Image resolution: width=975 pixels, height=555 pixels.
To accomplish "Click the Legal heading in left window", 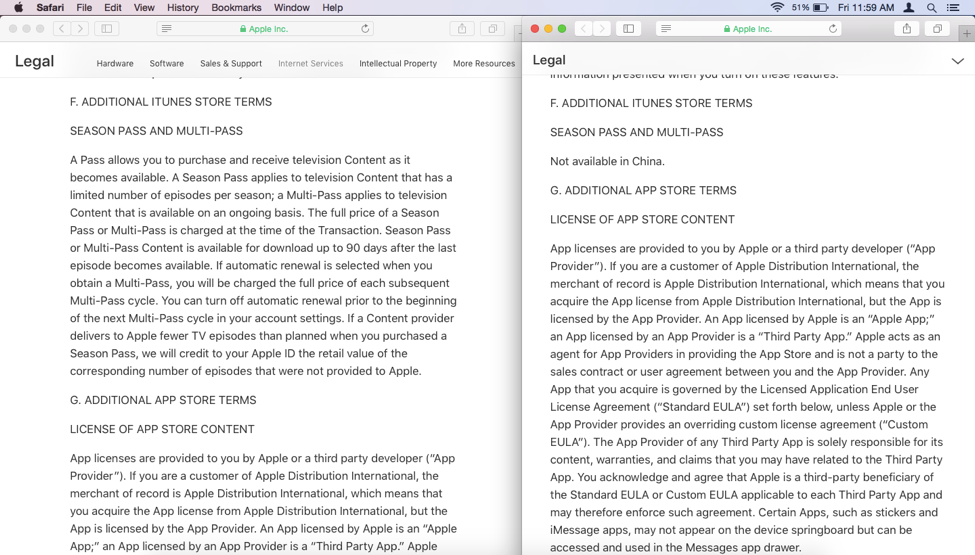I will point(34,61).
